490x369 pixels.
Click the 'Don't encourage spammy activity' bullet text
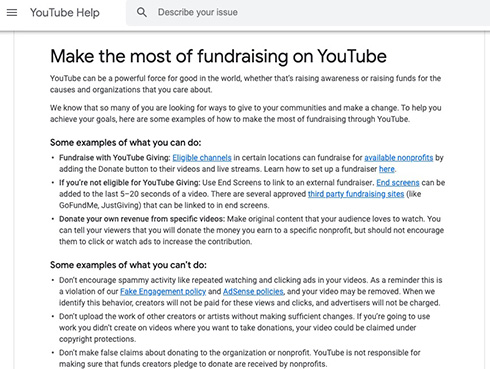(251, 291)
